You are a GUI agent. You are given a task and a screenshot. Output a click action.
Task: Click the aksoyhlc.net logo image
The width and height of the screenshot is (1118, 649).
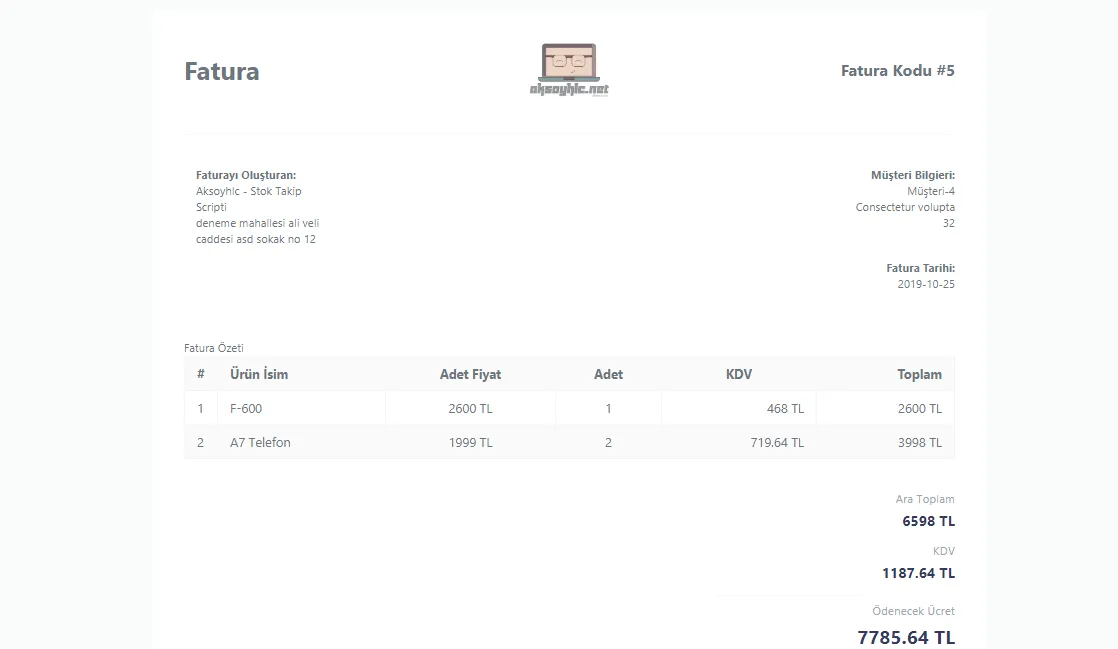coord(569,70)
